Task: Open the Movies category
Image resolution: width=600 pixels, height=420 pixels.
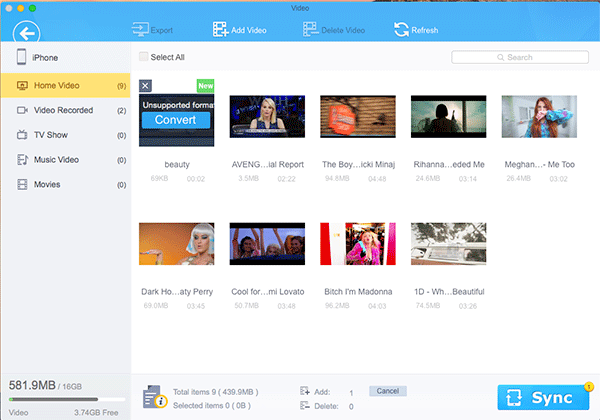Action: point(65,184)
